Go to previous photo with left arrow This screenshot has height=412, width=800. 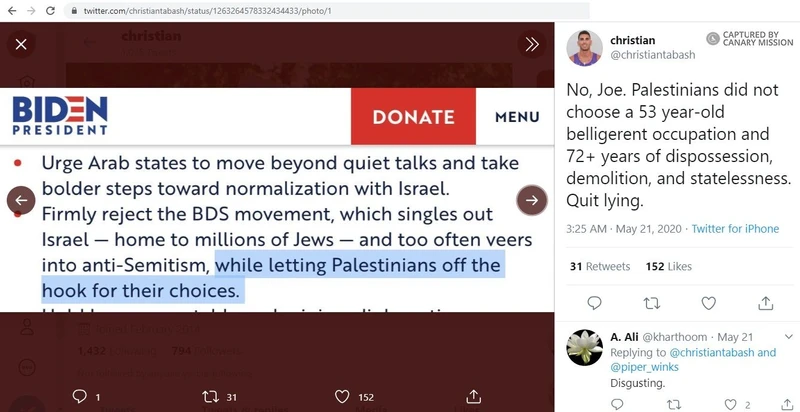[21, 200]
